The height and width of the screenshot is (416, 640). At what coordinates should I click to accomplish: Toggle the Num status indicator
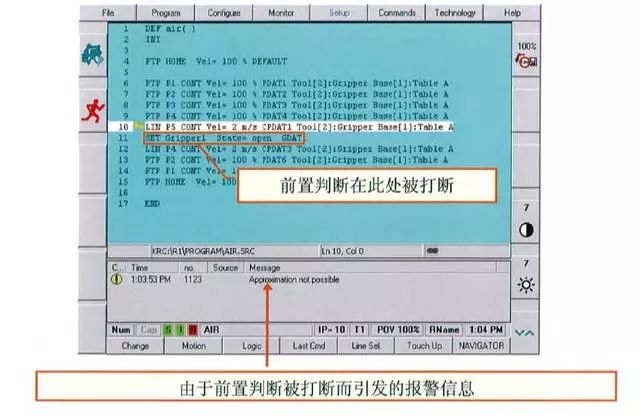point(121,329)
